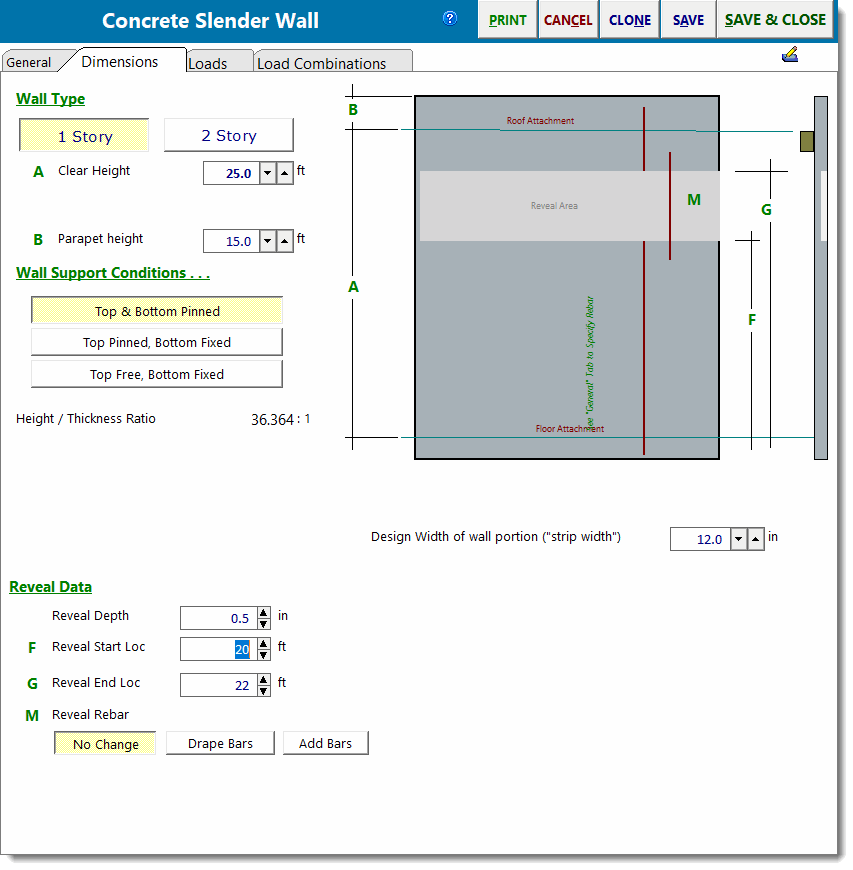This screenshot has height=870, width=853.
Task: Open the Load Combinations tab
Action: (x=322, y=63)
